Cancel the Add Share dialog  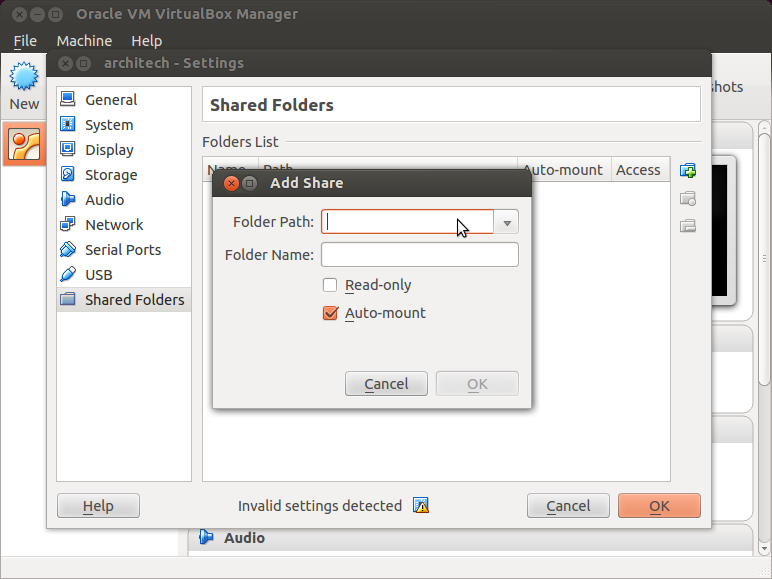coord(386,384)
